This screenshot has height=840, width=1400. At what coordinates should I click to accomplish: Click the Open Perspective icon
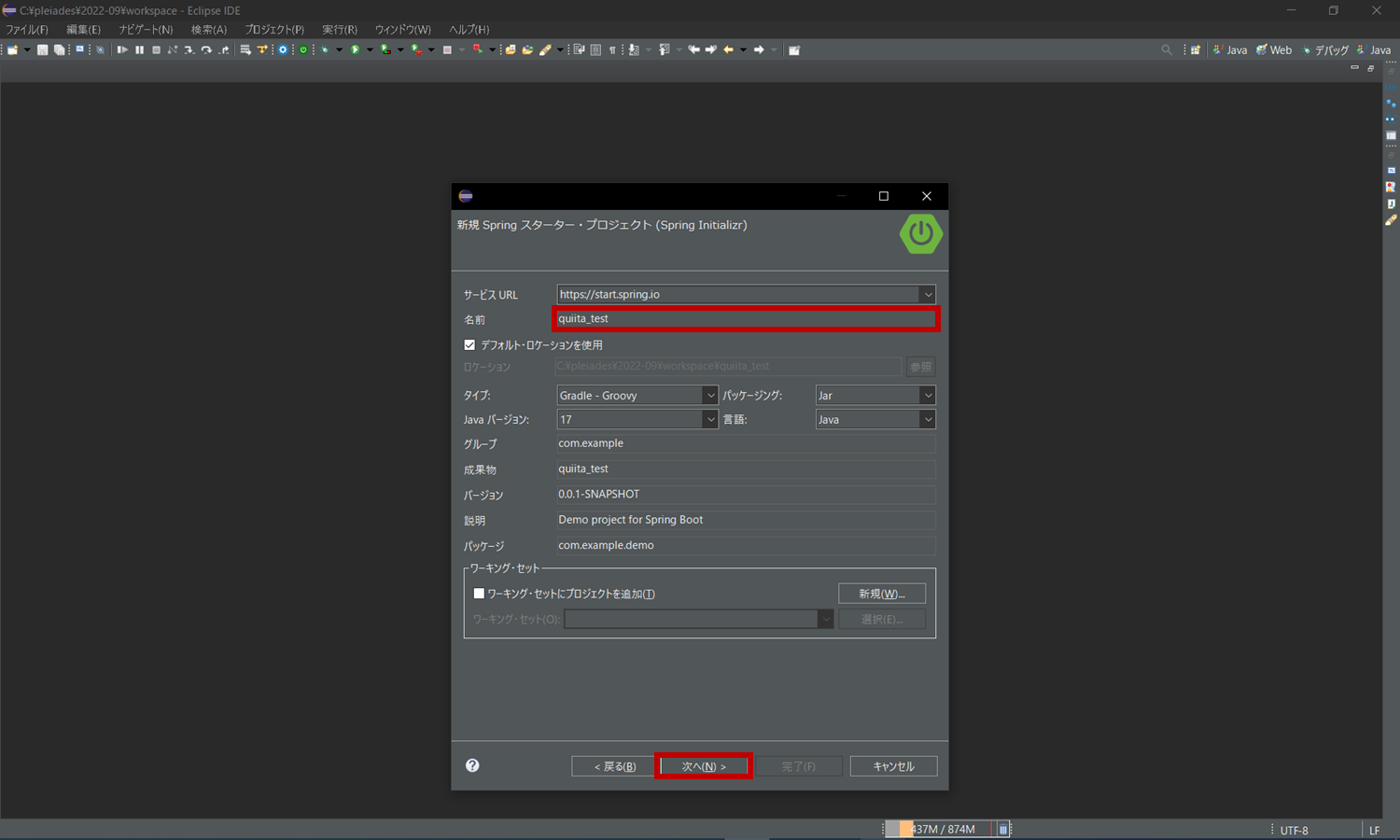click(1196, 49)
